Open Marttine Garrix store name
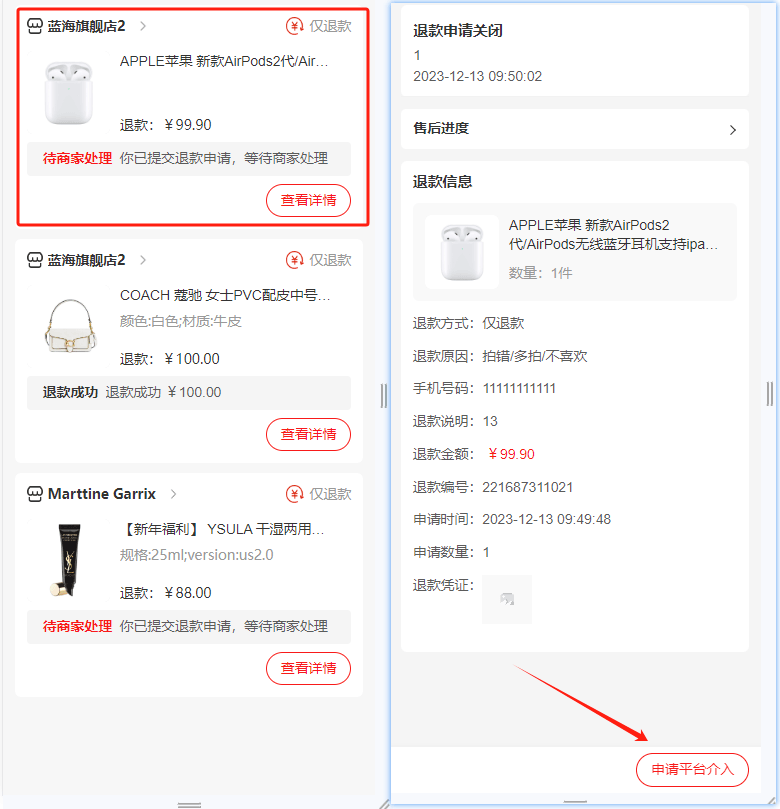This screenshot has height=809, width=780. (x=102, y=494)
